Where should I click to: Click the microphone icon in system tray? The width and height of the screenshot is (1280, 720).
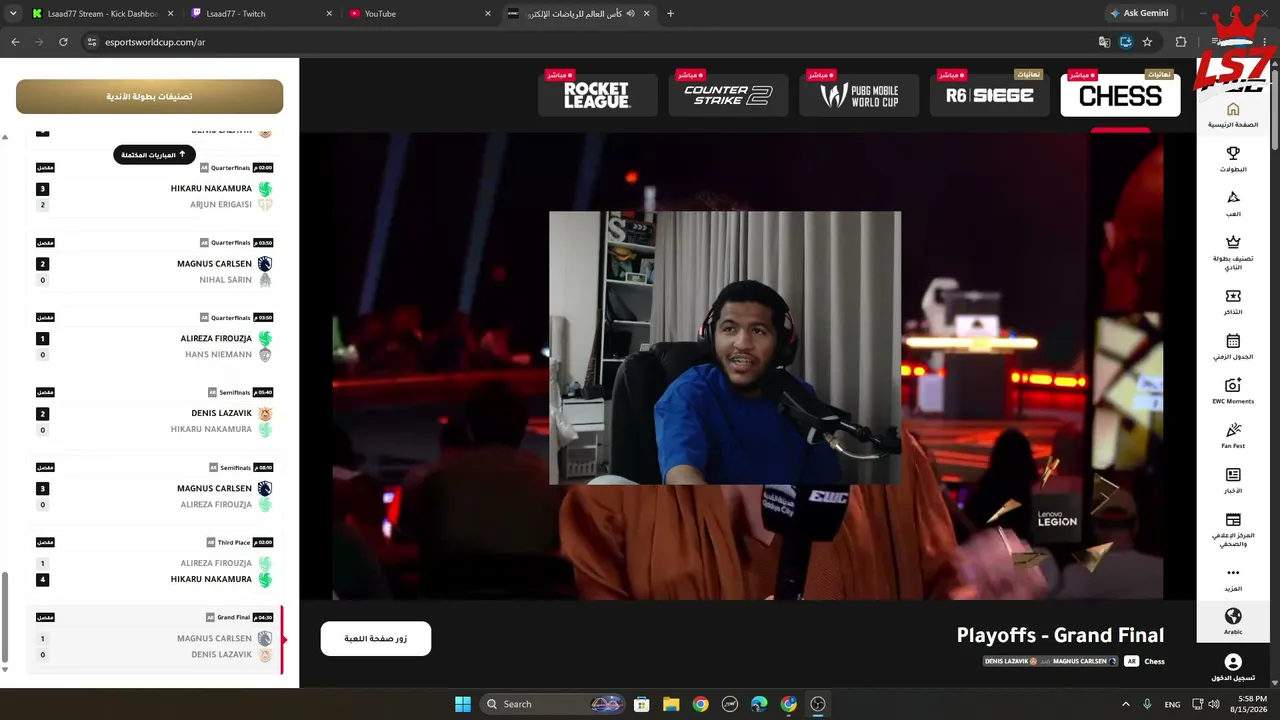pyautogui.click(x=1147, y=704)
